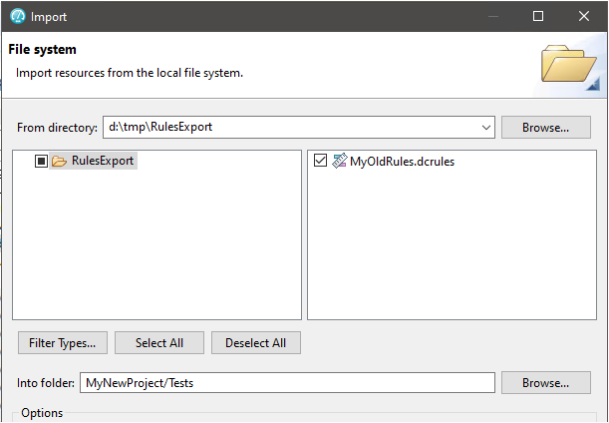
Task: Click the Import dialog application icon
Action: 17,17
